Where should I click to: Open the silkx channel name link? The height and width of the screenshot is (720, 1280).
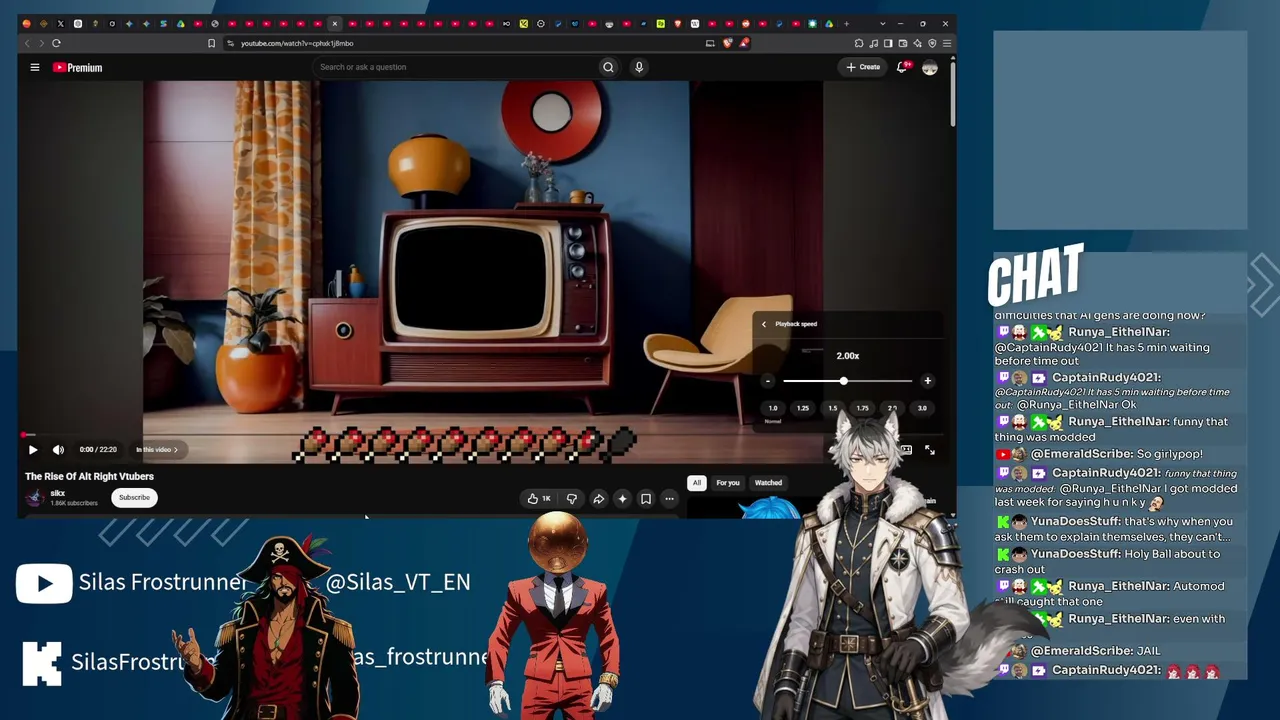click(x=58, y=493)
